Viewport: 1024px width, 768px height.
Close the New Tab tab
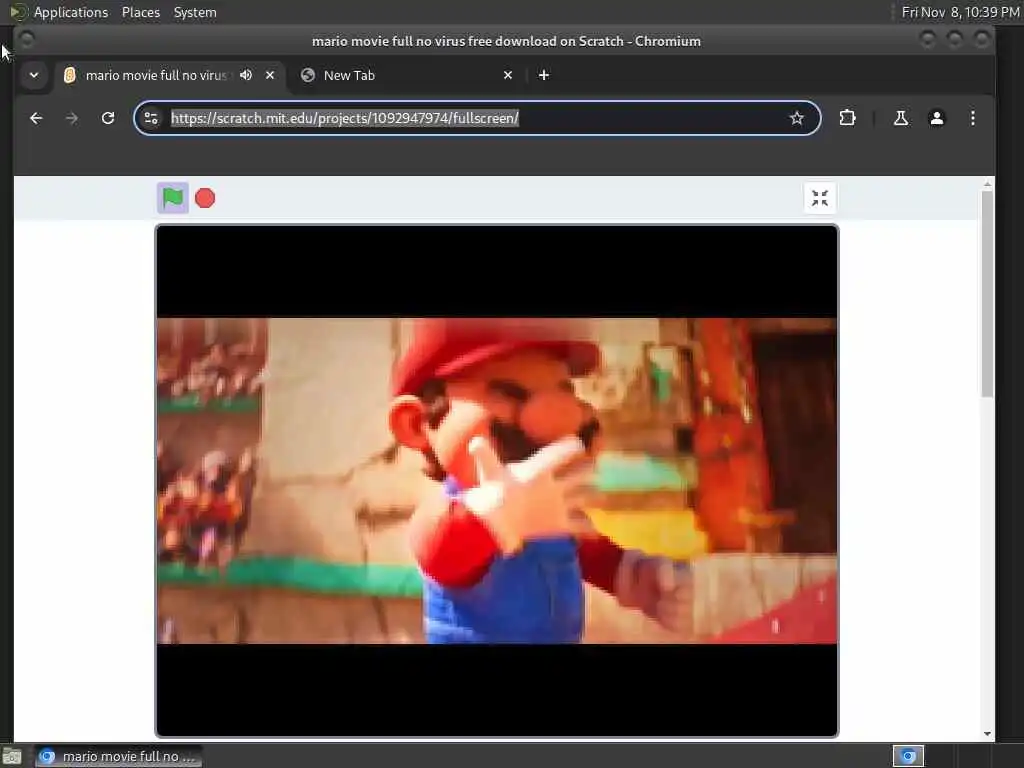[x=508, y=75]
